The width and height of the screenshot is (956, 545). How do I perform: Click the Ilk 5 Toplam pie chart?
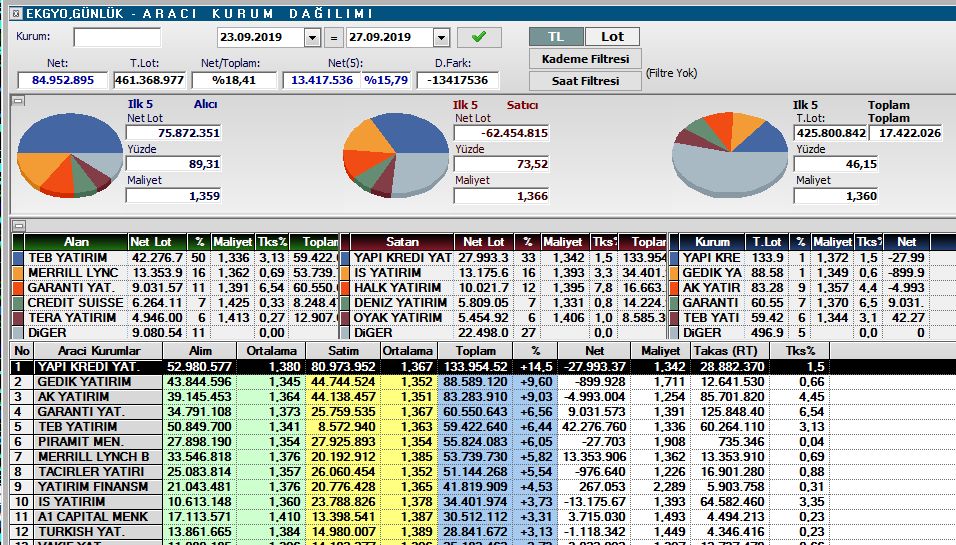pos(730,155)
